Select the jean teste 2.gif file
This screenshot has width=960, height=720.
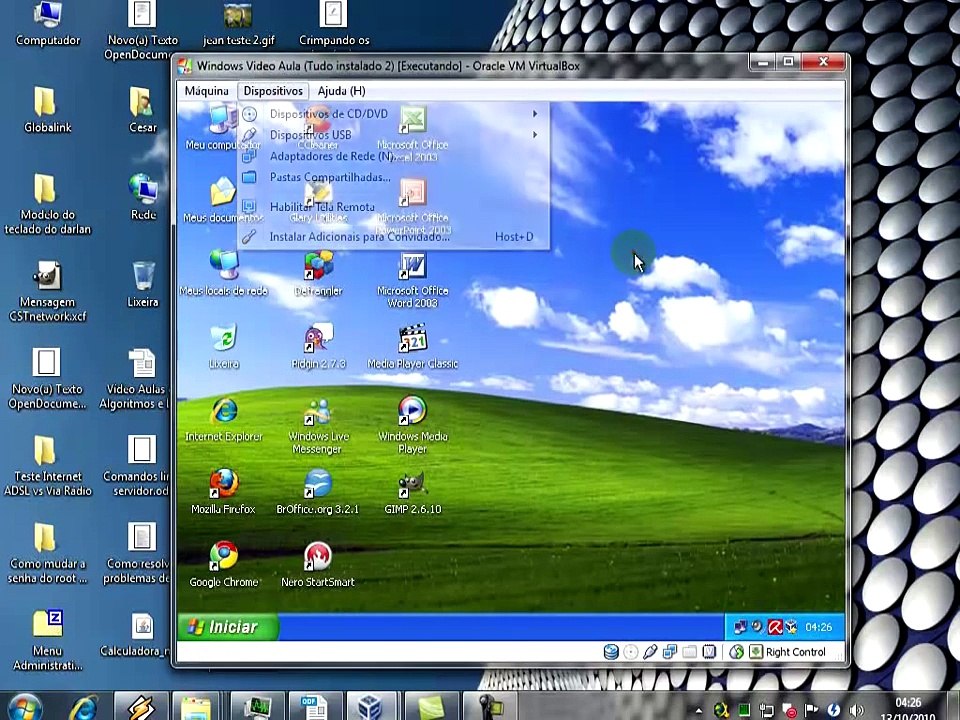pos(238,23)
